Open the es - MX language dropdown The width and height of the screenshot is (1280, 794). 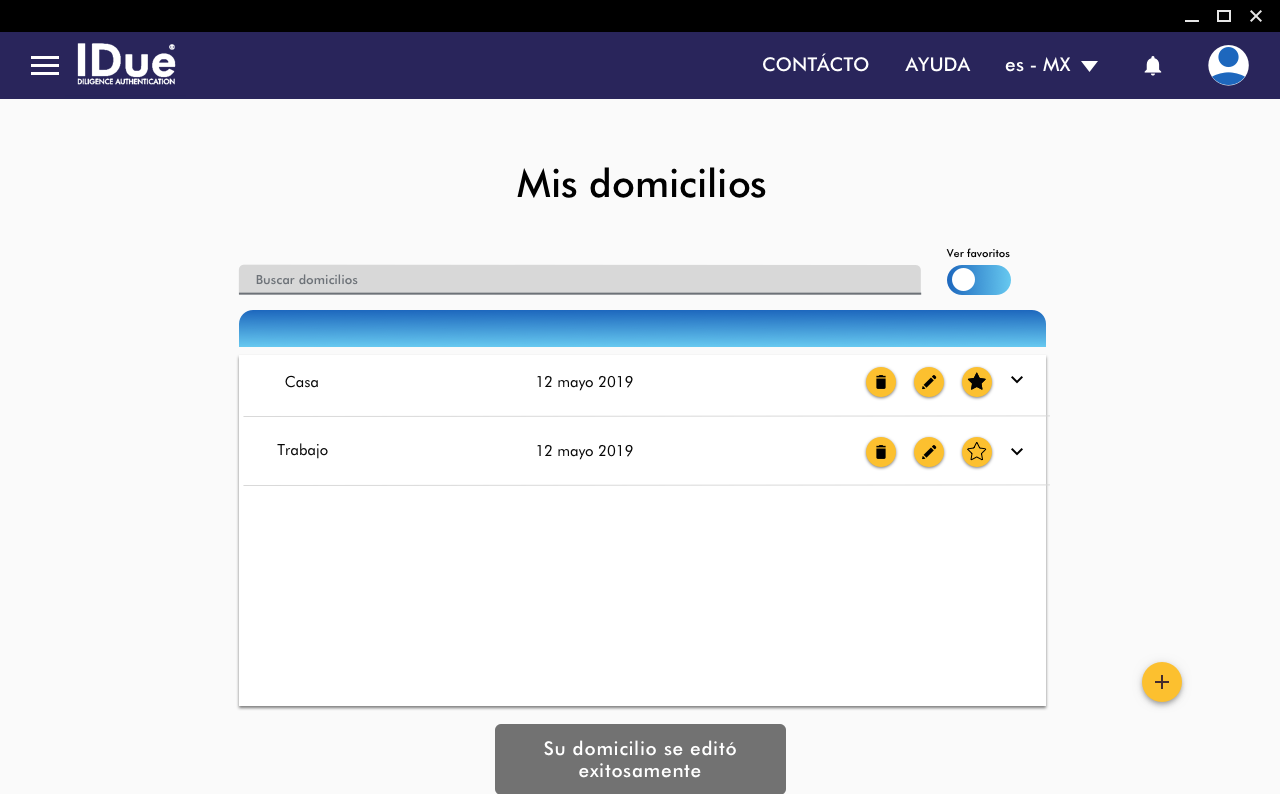[1051, 66]
